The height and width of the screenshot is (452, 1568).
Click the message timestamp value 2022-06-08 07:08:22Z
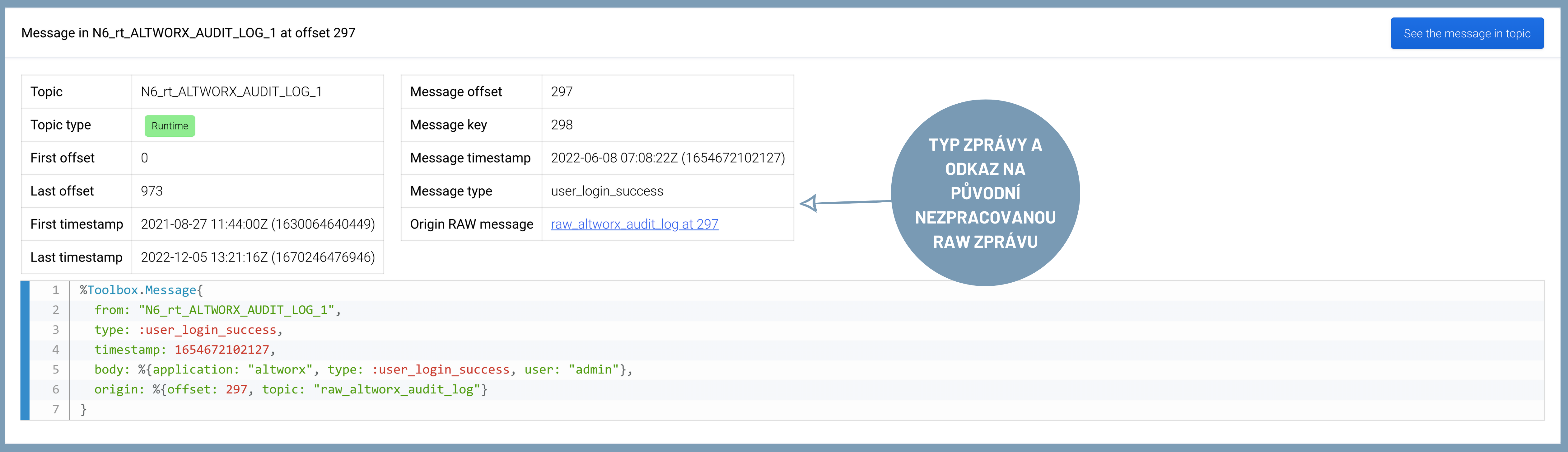coord(667,158)
